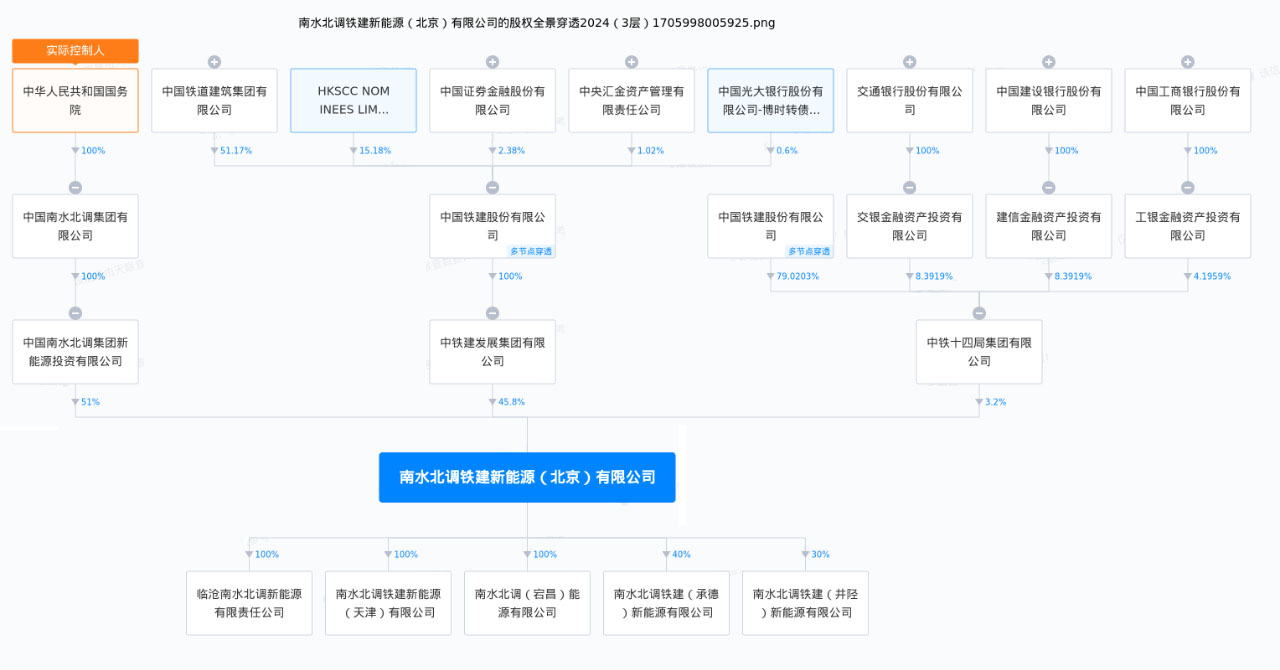Collapse the minus icon above 中铁十四局集团有限公司
The width and height of the screenshot is (1280, 670).
coord(979,313)
